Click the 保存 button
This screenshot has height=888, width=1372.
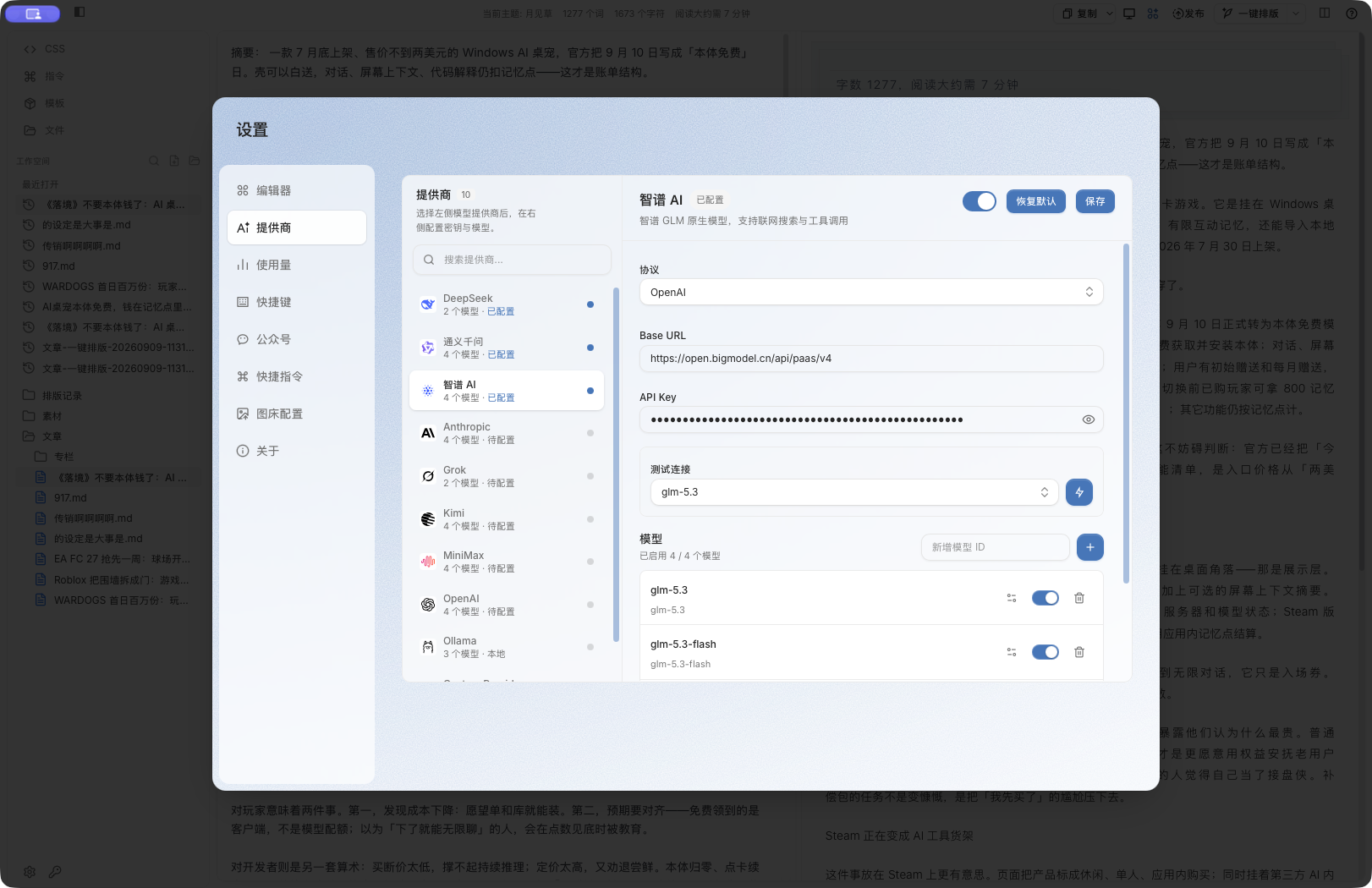coord(1095,201)
